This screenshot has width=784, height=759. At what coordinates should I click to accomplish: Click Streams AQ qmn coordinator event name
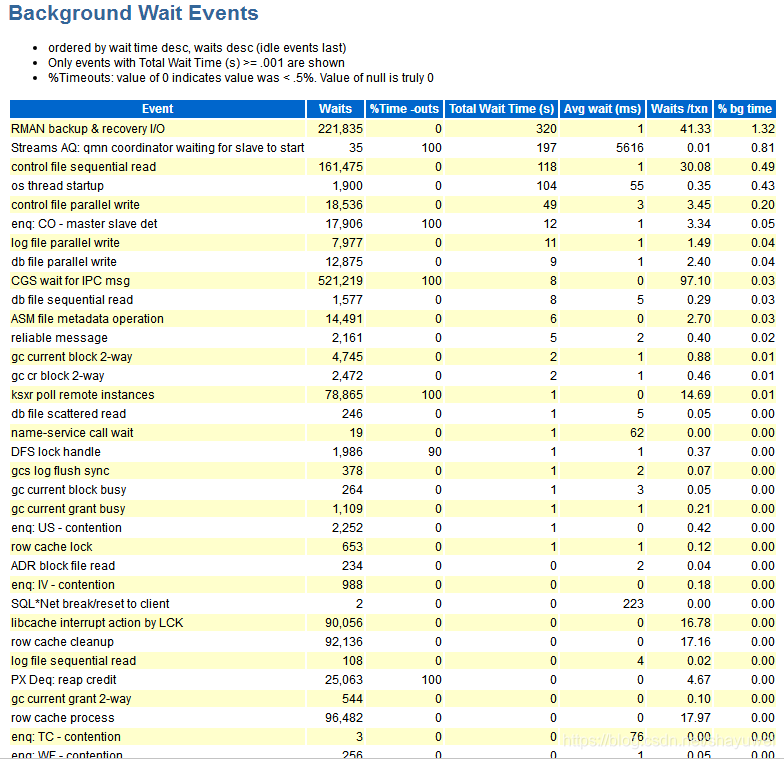click(158, 148)
